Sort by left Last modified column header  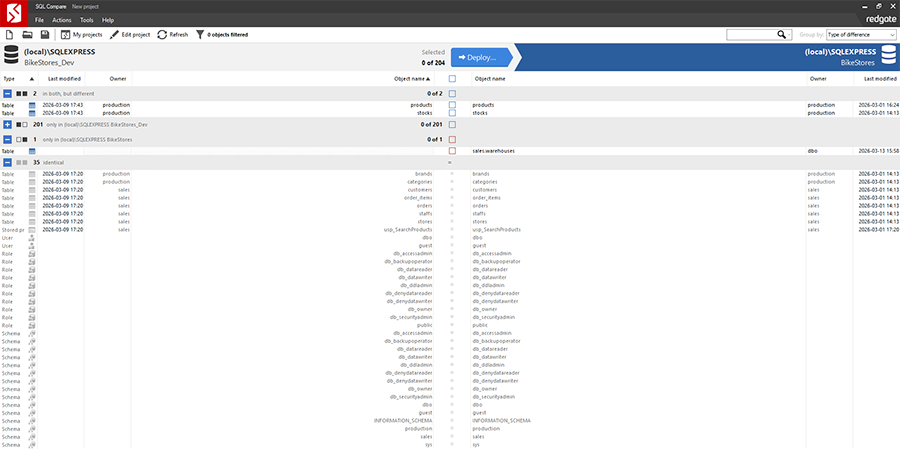click(64, 78)
